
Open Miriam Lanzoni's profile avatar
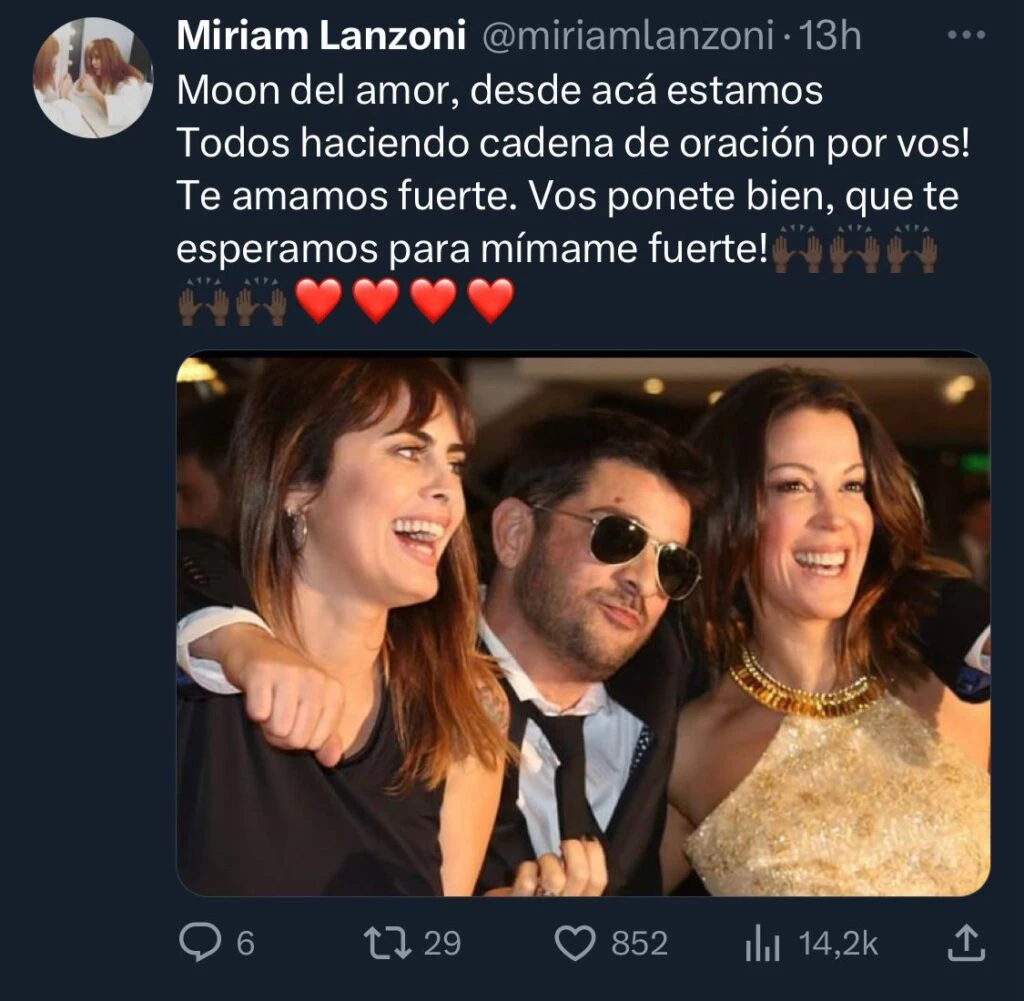tap(92, 77)
